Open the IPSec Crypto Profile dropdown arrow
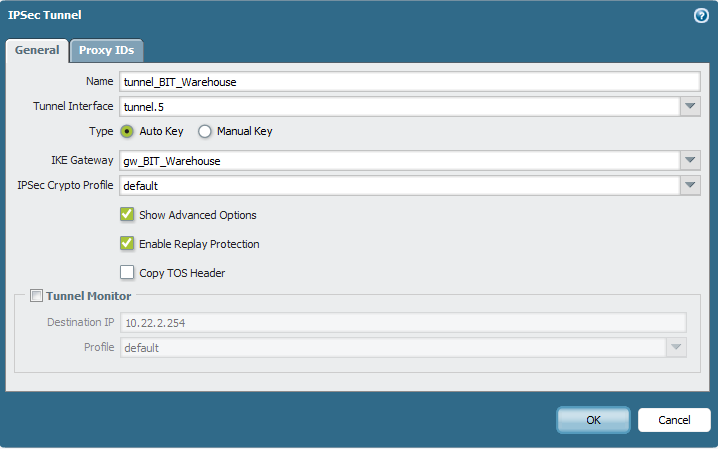 [690, 185]
